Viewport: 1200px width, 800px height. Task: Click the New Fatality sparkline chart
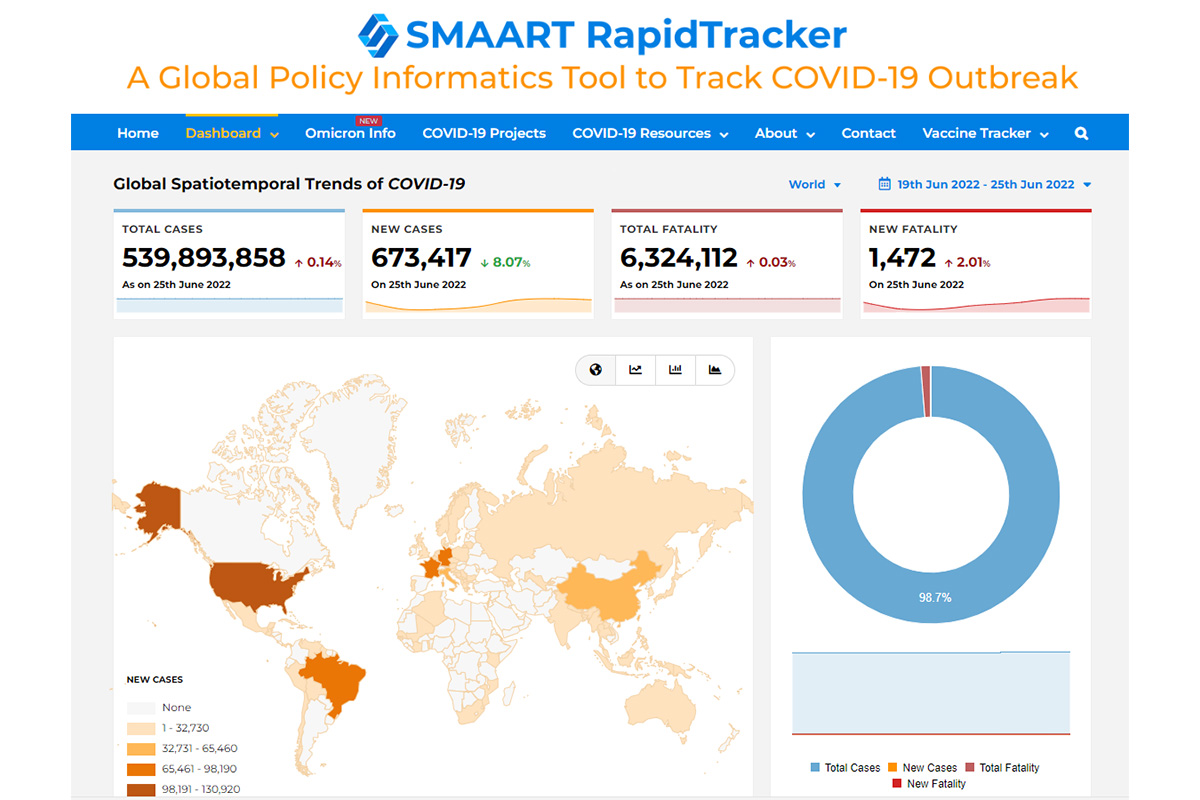[x=976, y=305]
